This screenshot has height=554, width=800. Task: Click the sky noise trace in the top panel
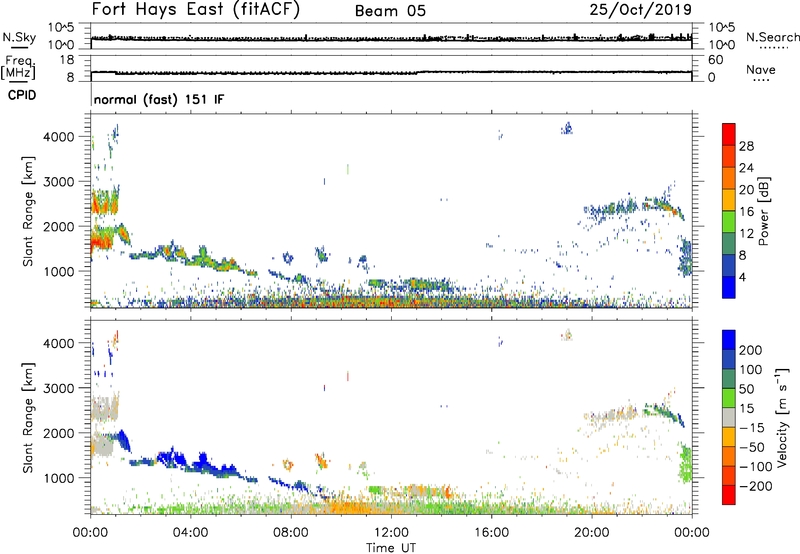[x=391, y=38]
